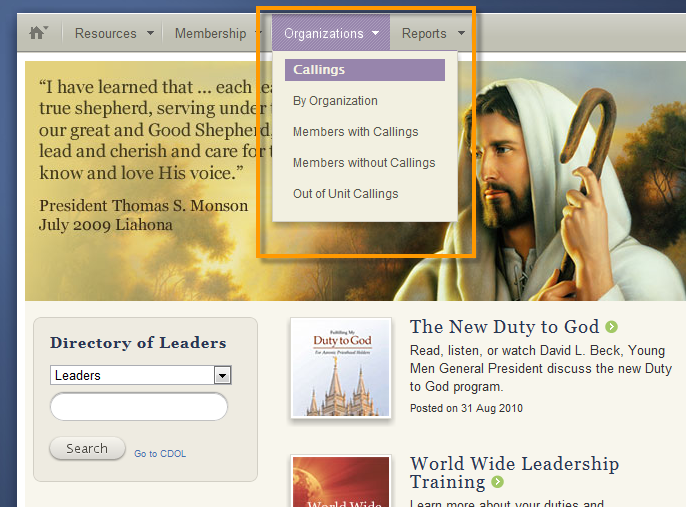The image size is (686, 507).
Task: Choose By Organization from the menu
Action: click(x=335, y=101)
